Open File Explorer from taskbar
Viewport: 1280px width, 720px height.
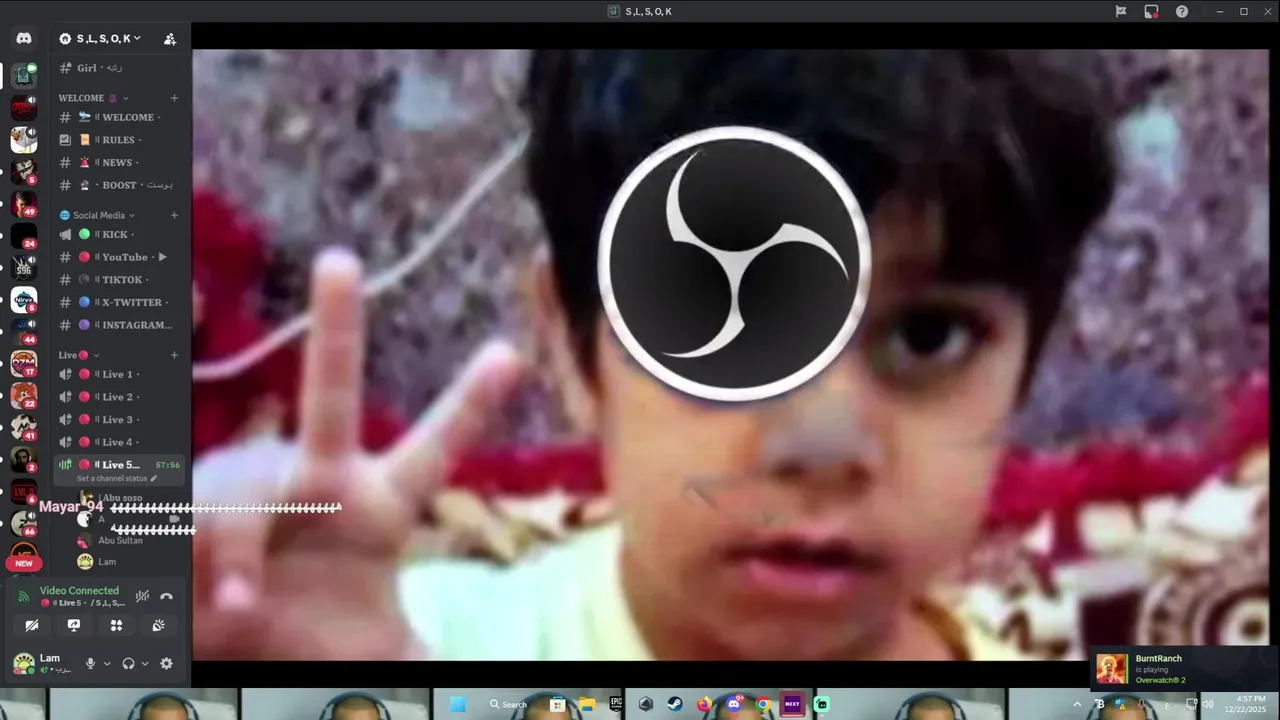(x=587, y=704)
